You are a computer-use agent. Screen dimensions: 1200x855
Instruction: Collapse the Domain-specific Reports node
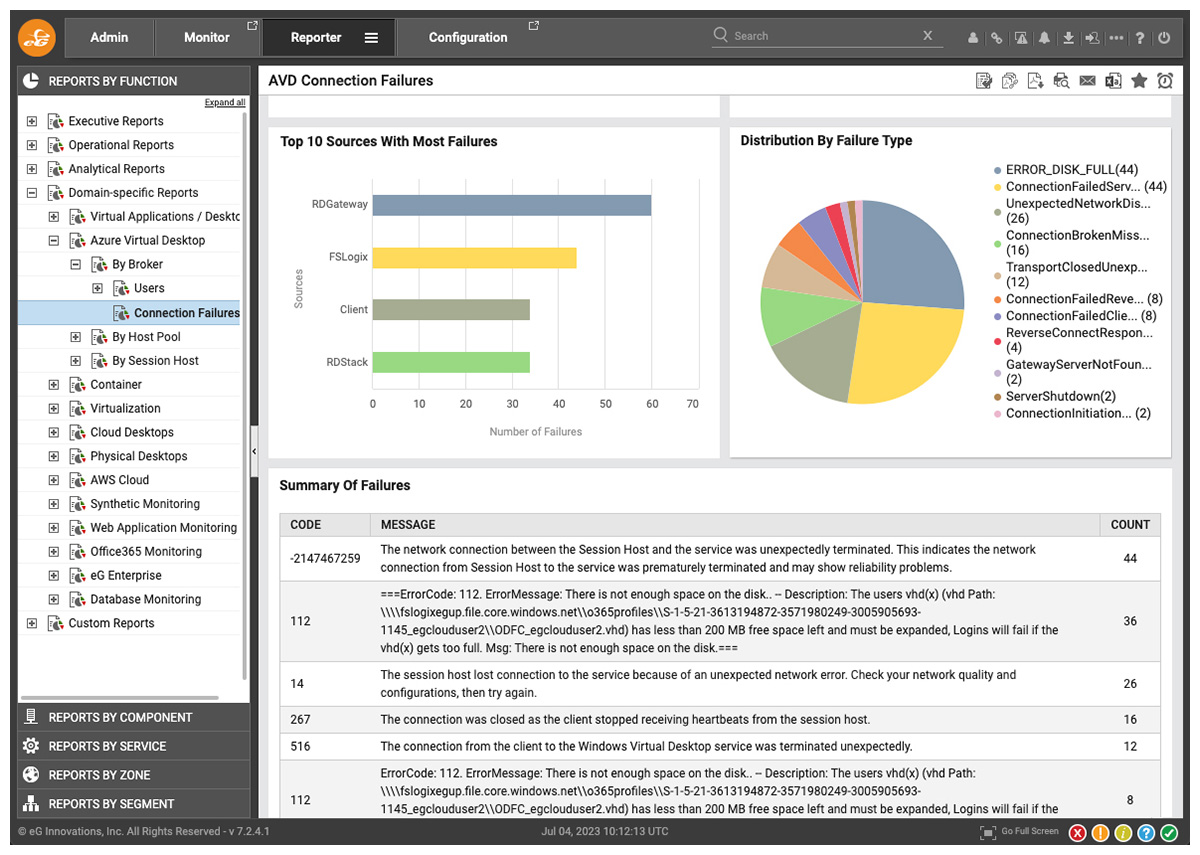click(x=32, y=193)
